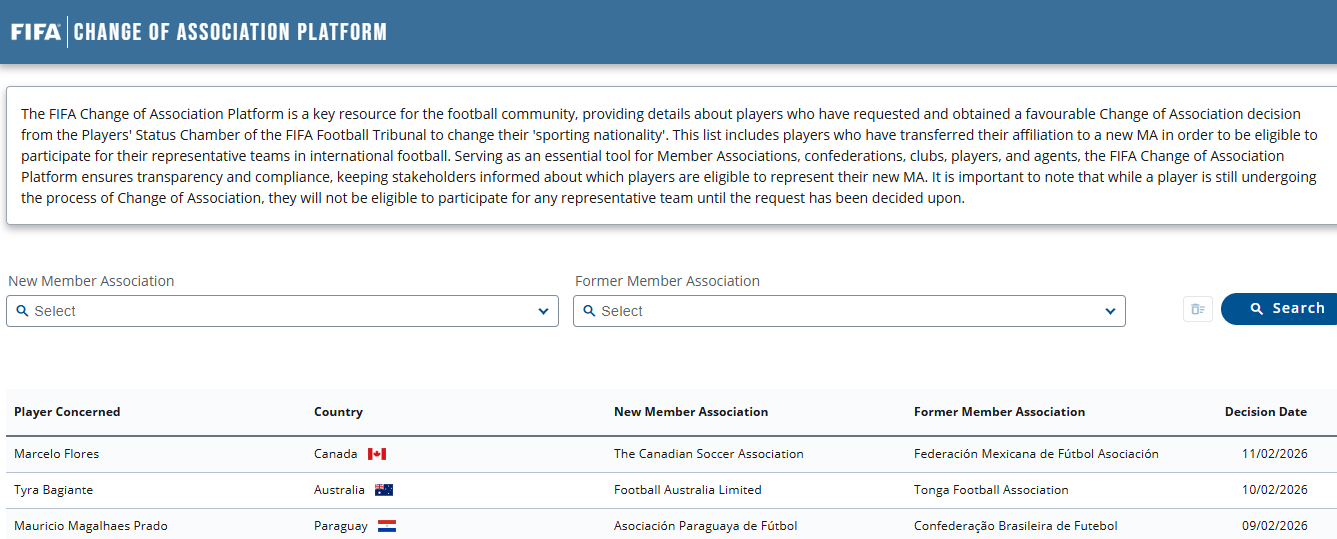Viewport: 1337px width, 539px height.
Task: Sort by the Player Concerned column header
Action: pos(67,412)
